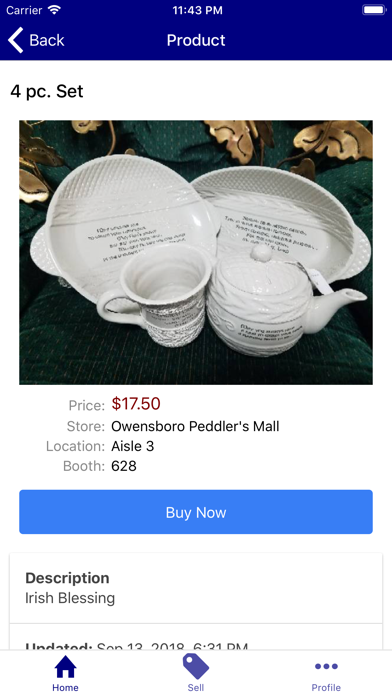Select the $17.50 price text
The width and height of the screenshot is (392, 696).
[136, 404]
